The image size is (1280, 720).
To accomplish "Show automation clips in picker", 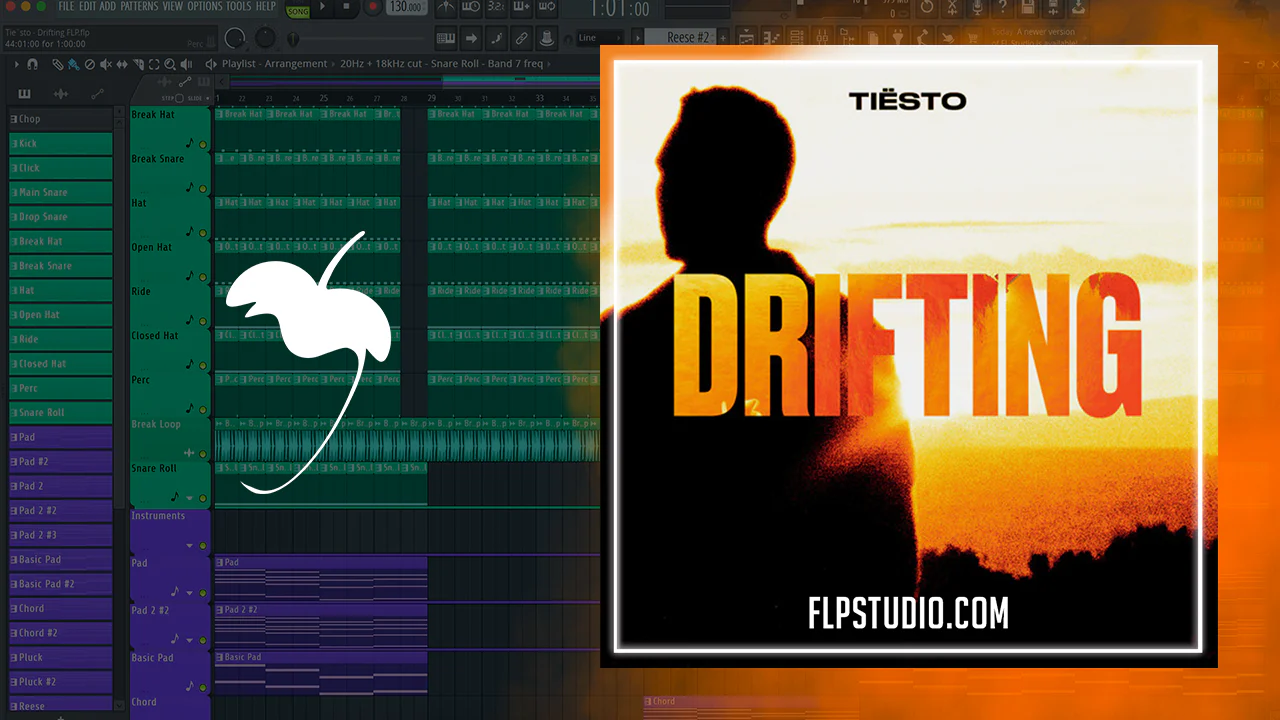I will 97,94.
